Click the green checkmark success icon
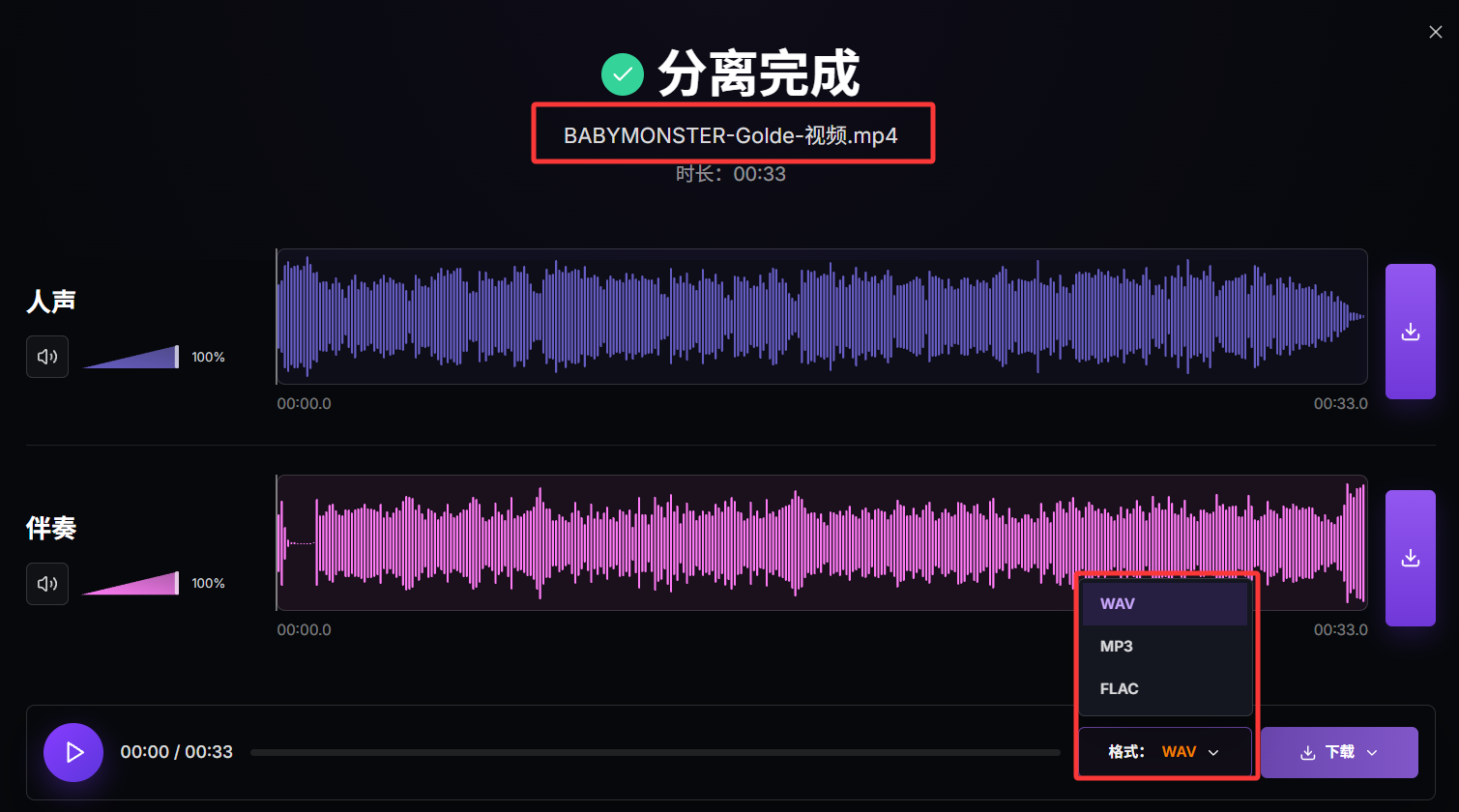1459x812 pixels. pyautogui.click(x=623, y=74)
